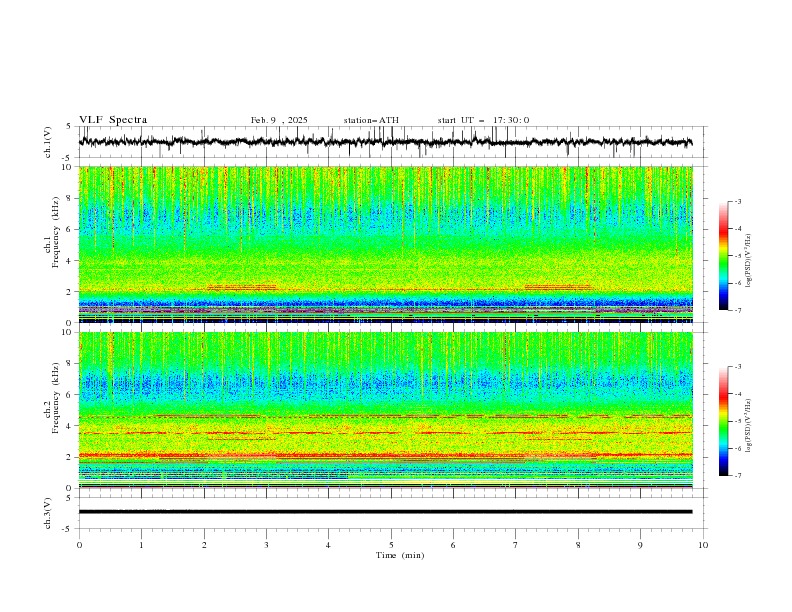Click inside the ch.2 spectrogram panel
This screenshot has height=612, width=792.
coord(385,410)
